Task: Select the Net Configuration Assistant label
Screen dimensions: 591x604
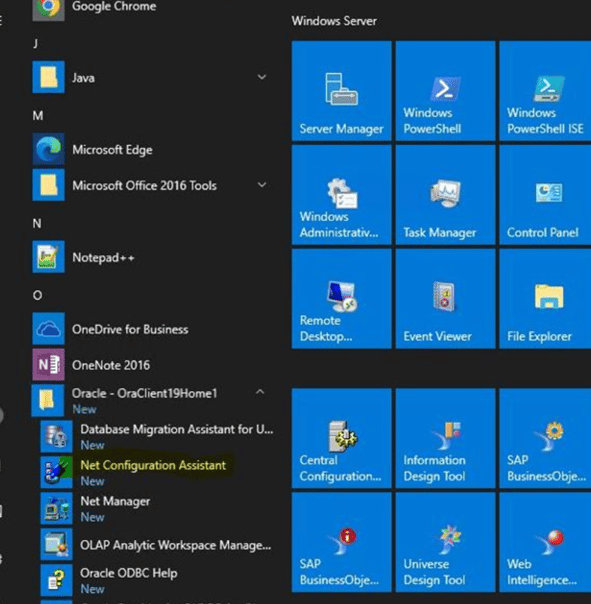Action: point(153,465)
